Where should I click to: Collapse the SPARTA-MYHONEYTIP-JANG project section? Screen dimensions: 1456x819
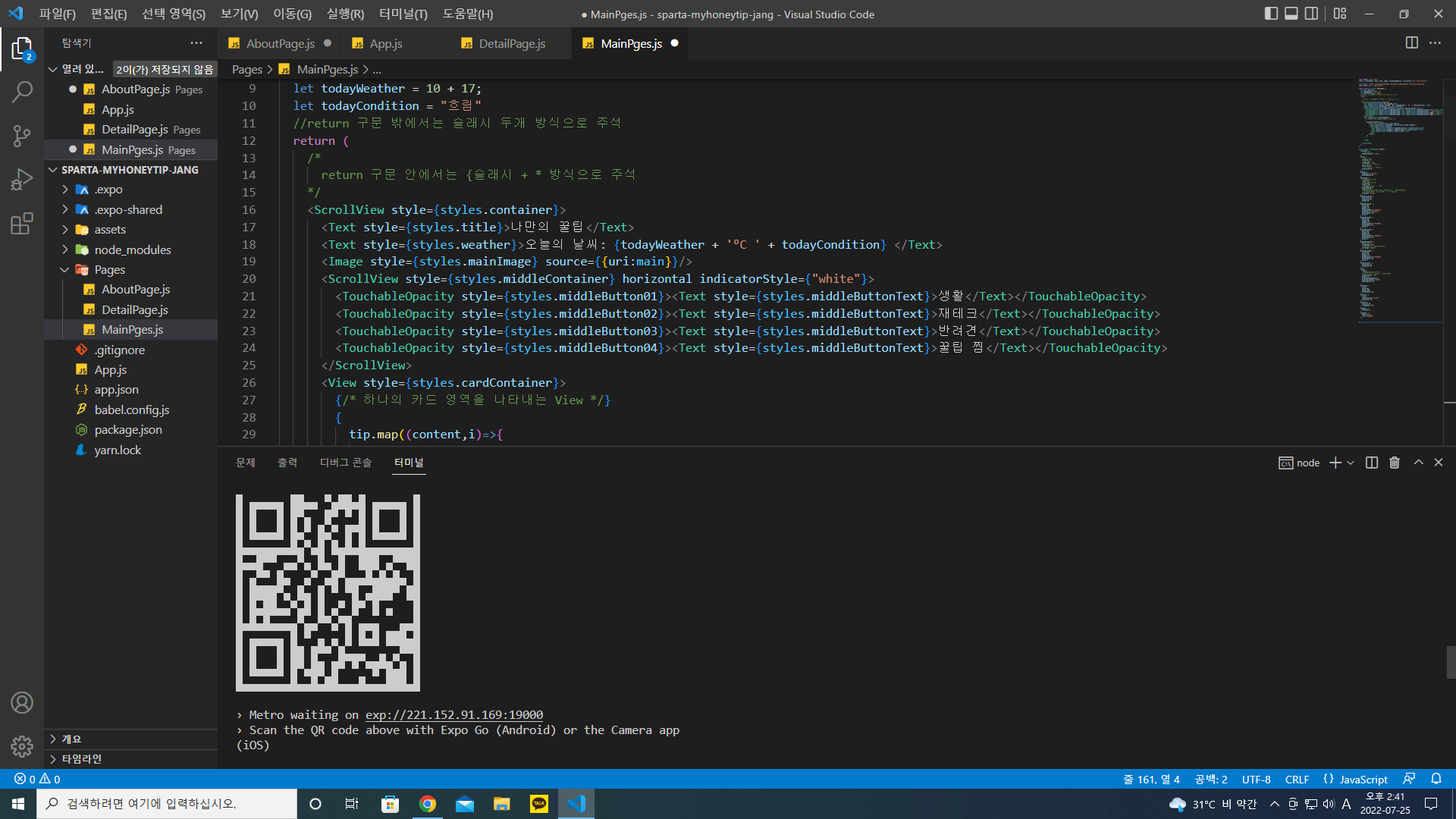click(130, 170)
